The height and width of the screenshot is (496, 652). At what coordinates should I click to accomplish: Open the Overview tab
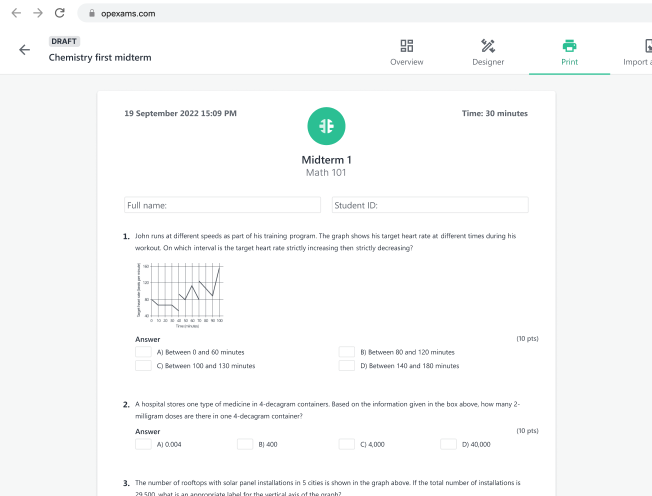point(407,61)
